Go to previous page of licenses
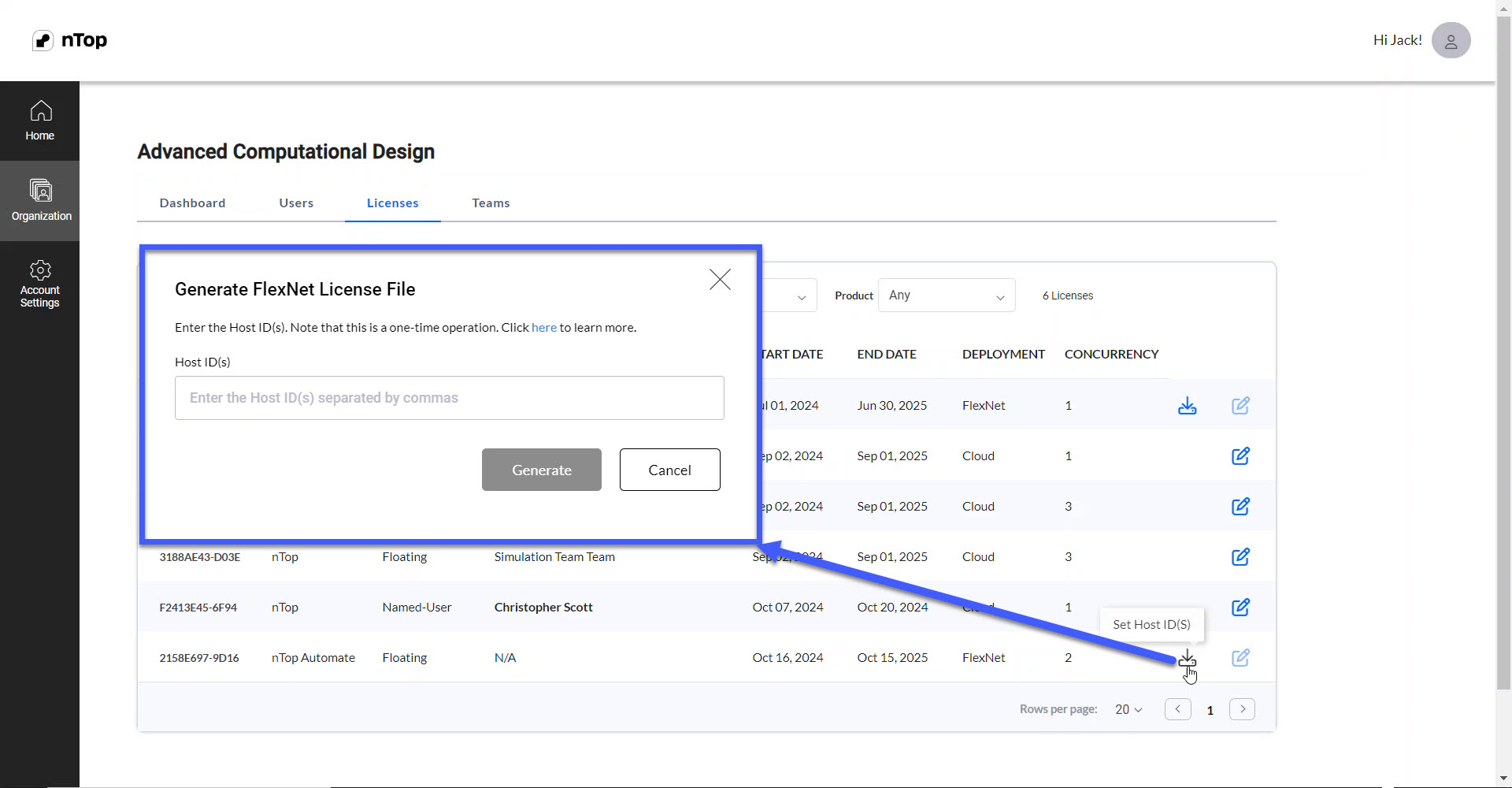 [1177, 709]
